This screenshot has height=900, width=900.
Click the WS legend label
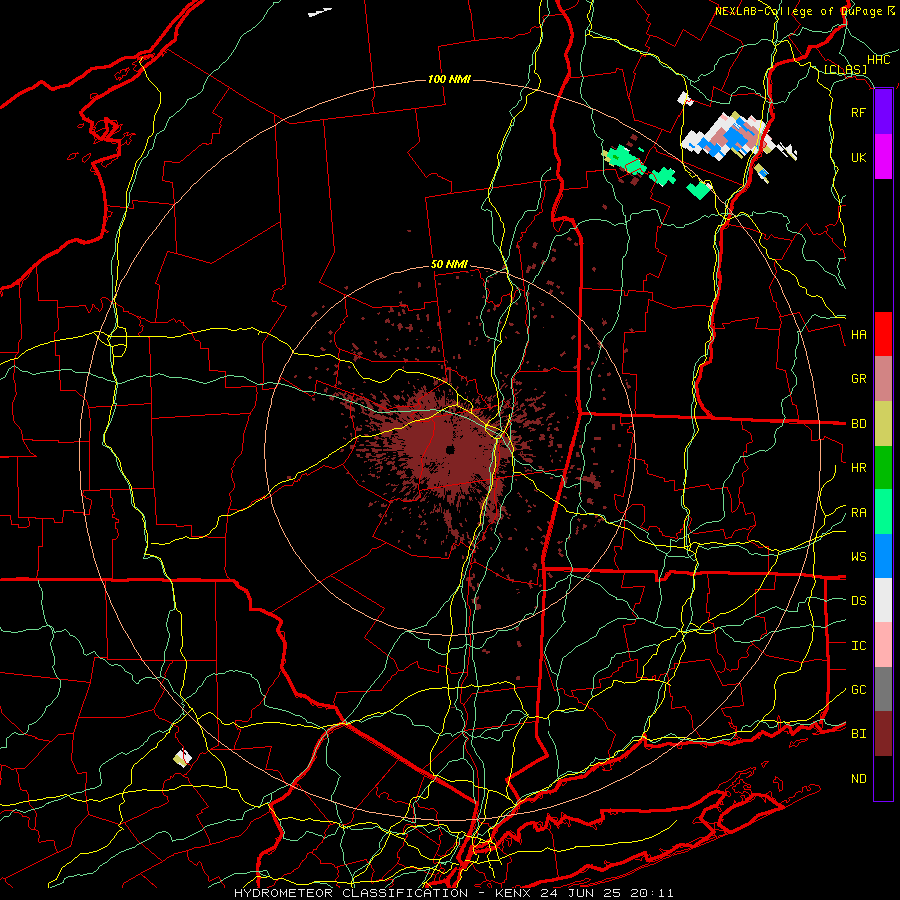(859, 557)
